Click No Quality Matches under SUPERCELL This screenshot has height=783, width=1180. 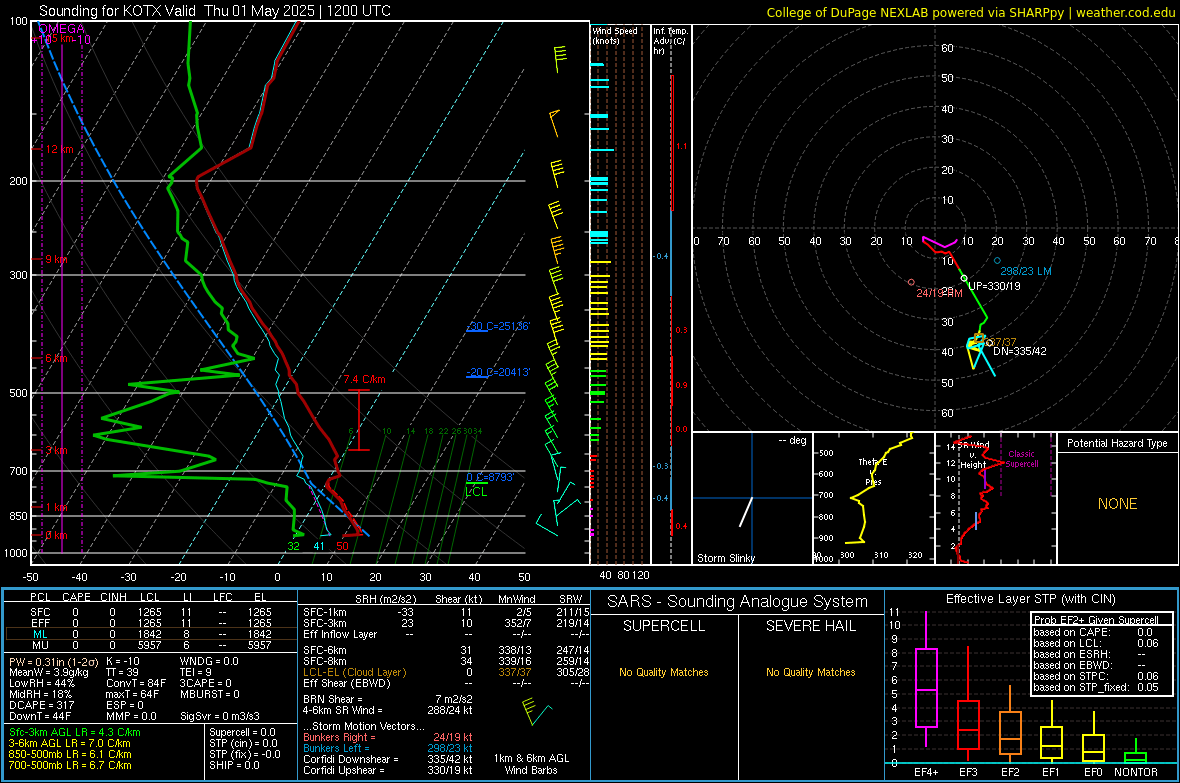tap(664, 672)
